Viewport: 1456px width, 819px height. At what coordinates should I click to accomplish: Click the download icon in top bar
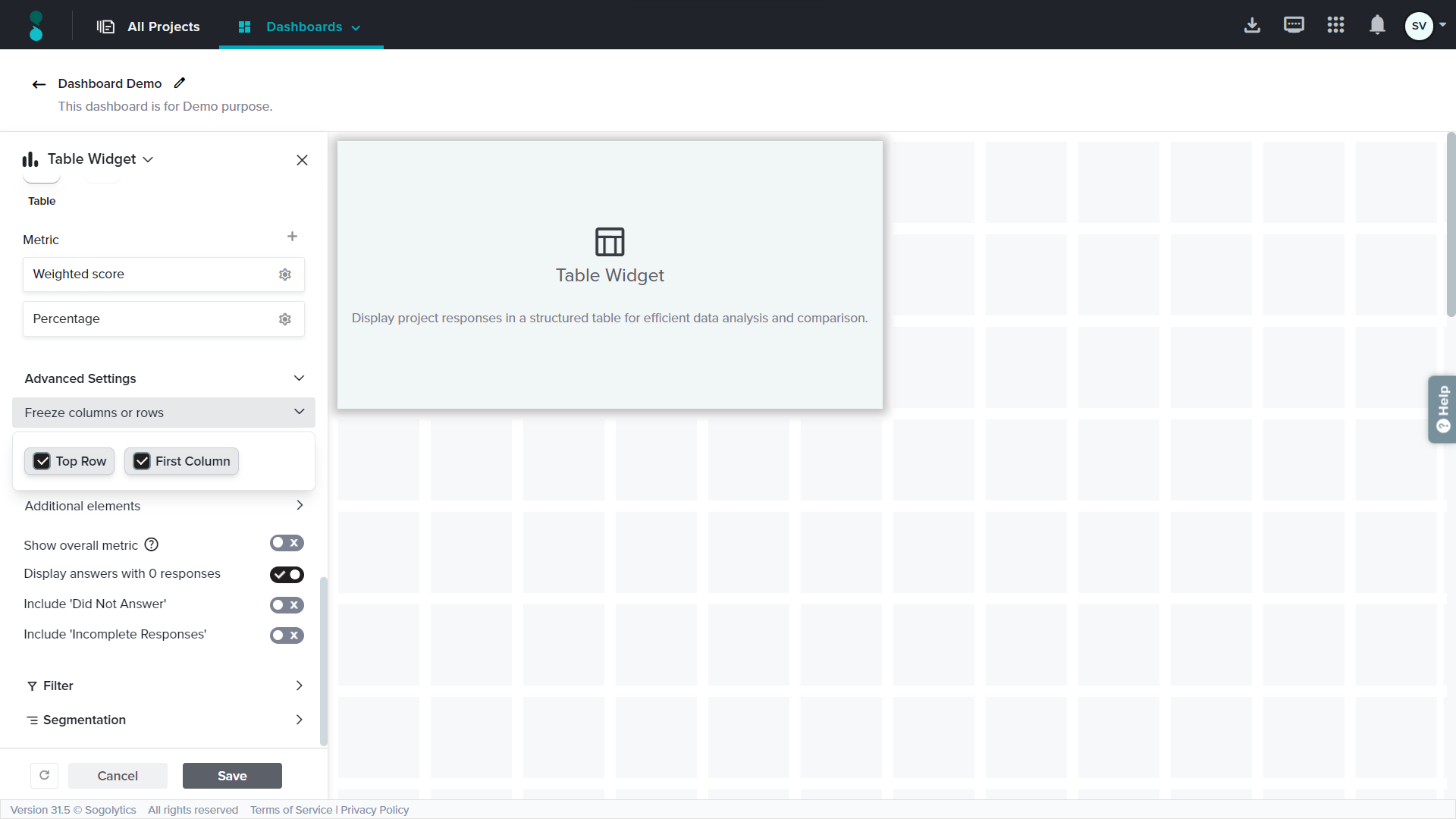pos(1252,25)
